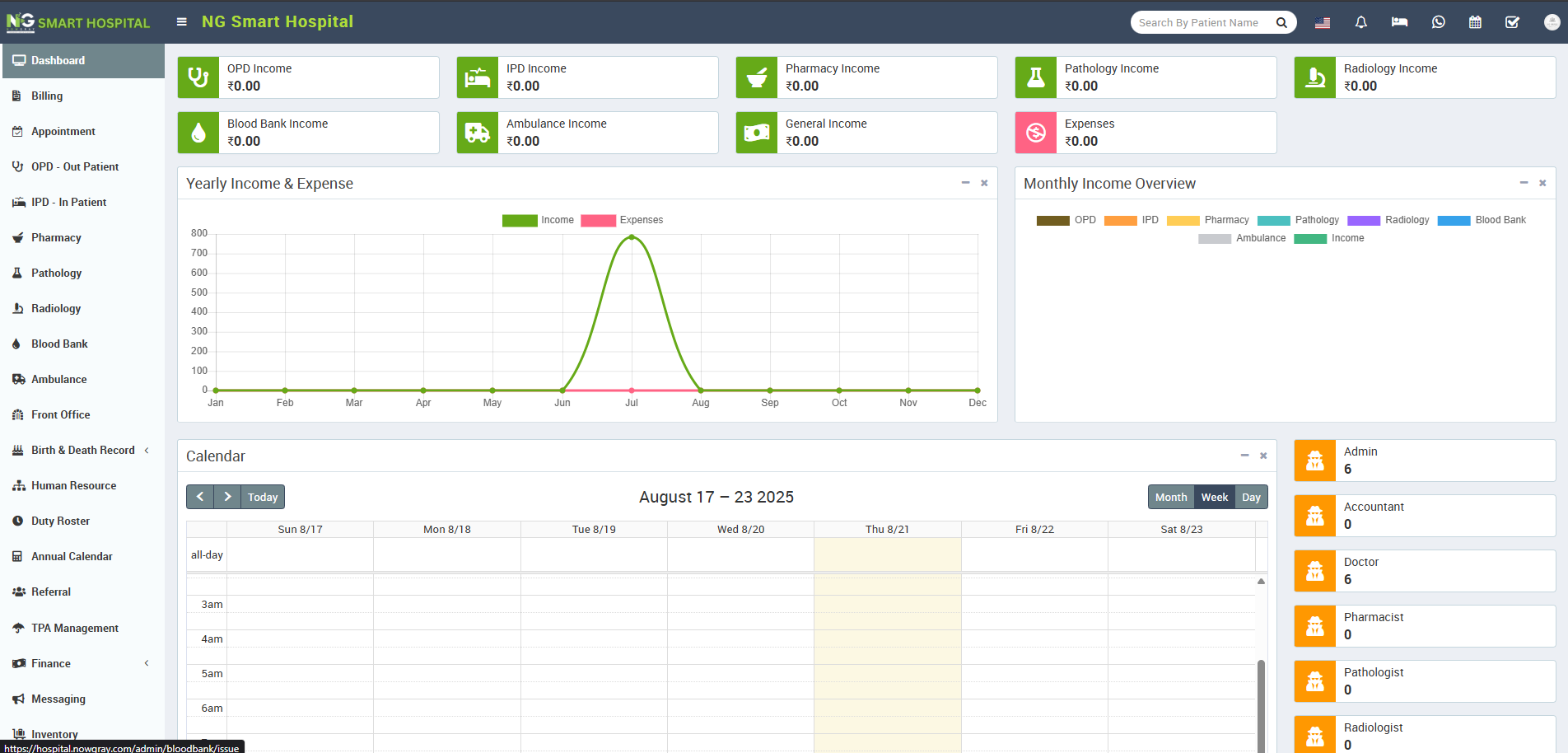1568x753 pixels.
Task: Click the task checklist icon in header
Action: click(1512, 22)
